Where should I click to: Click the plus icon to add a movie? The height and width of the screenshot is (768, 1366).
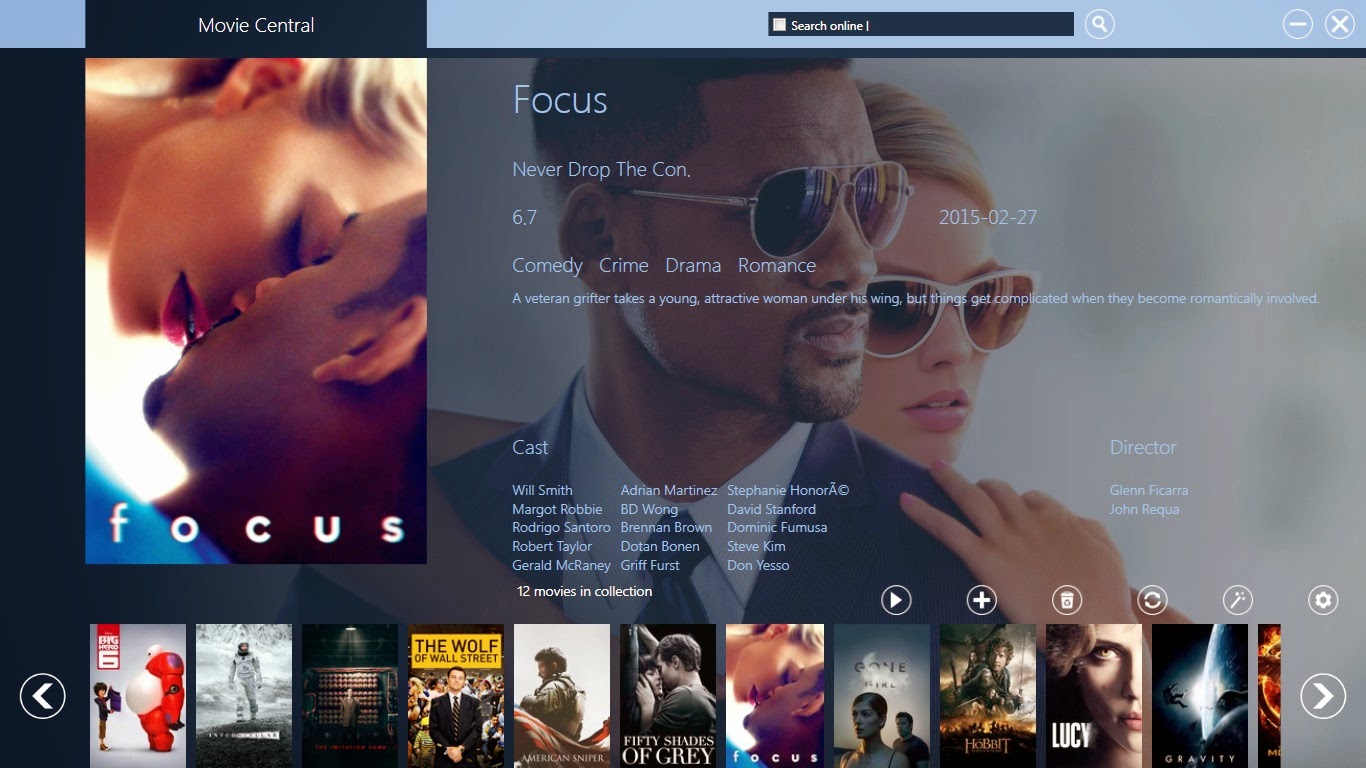(x=982, y=600)
